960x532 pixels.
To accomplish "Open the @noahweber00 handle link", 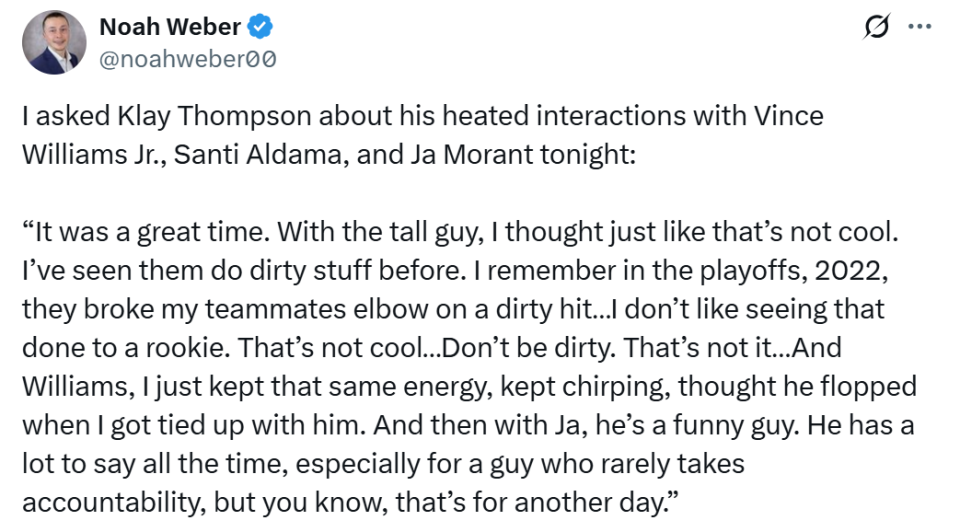I will pos(188,59).
